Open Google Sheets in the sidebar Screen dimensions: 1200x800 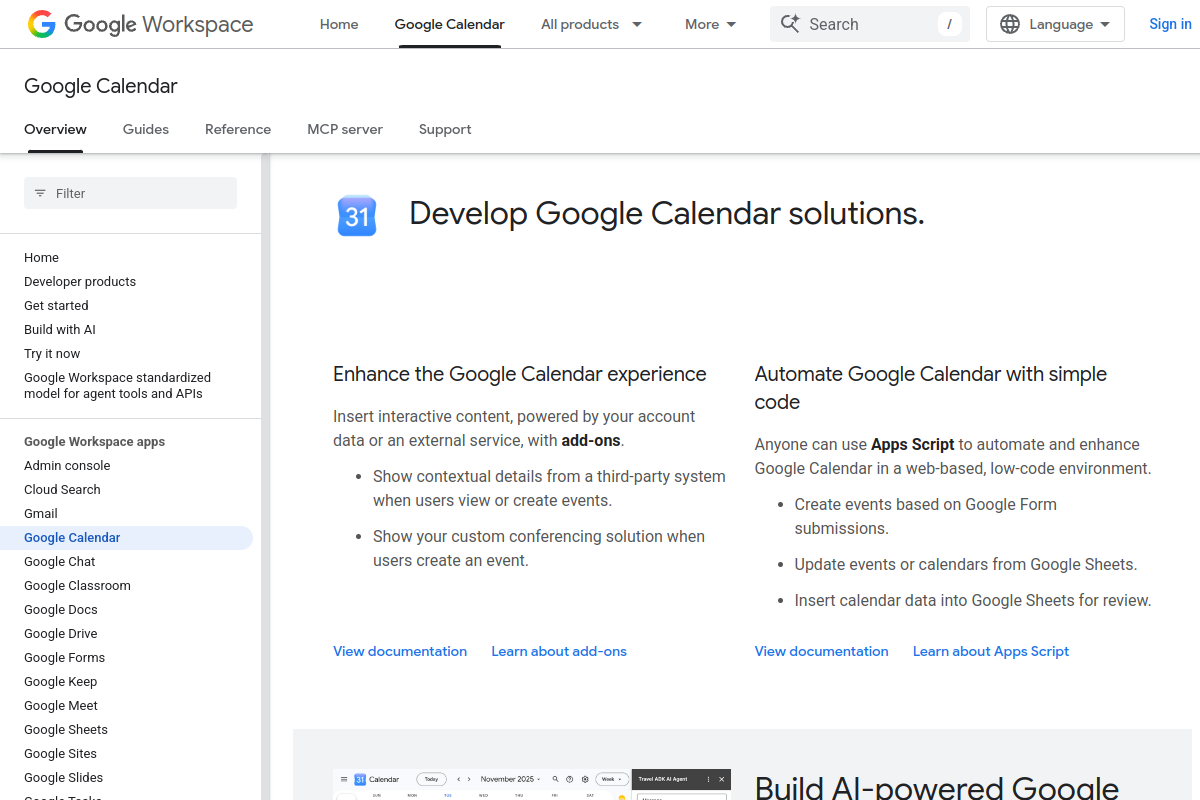pyautogui.click(x=66, y=729)
